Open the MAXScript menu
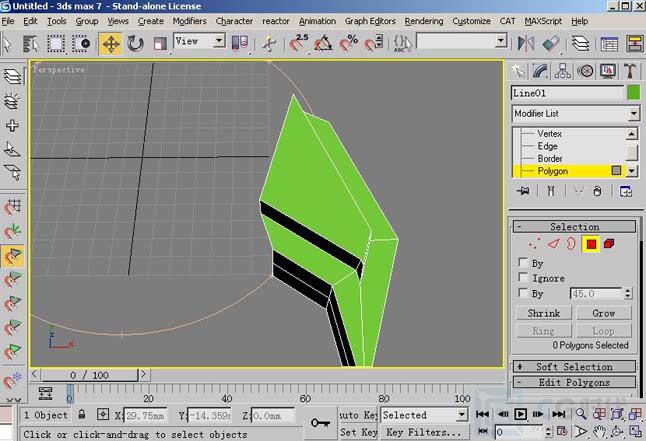The width and height of the screenshot is (646, 441). click(543, 21)
